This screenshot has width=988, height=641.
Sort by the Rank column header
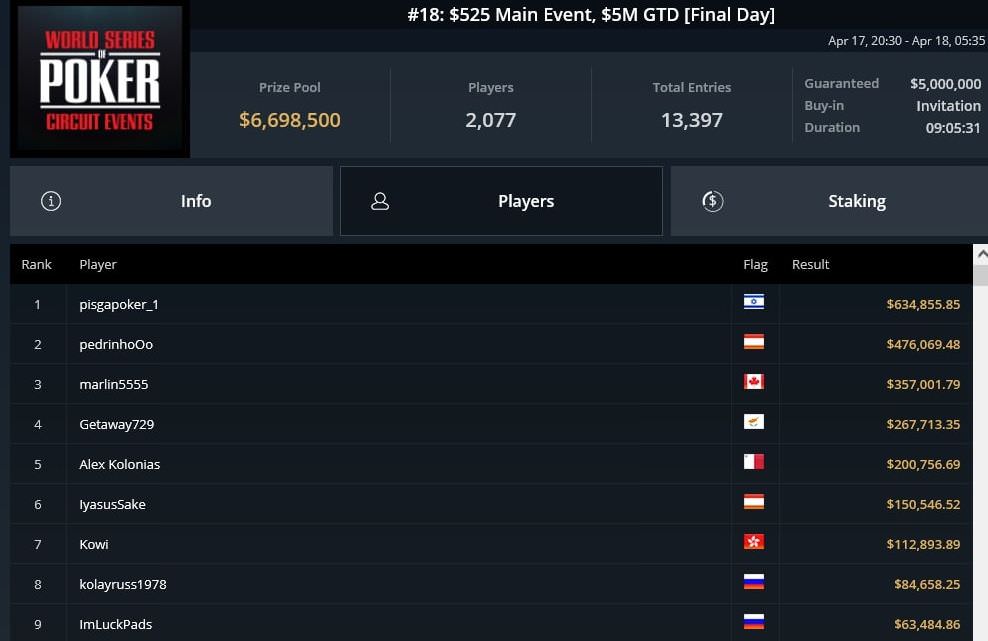pos(37,265)
